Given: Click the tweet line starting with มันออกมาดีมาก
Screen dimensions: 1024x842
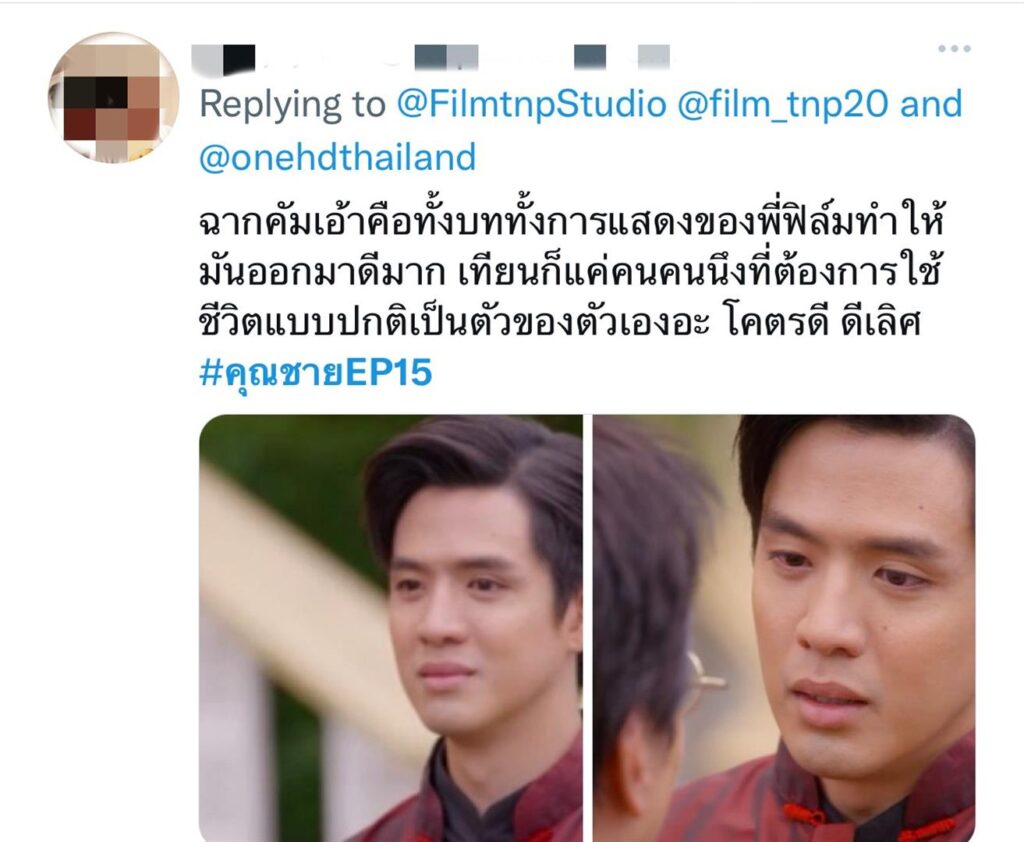Looking at the screenshot, I should click(569, 271).
